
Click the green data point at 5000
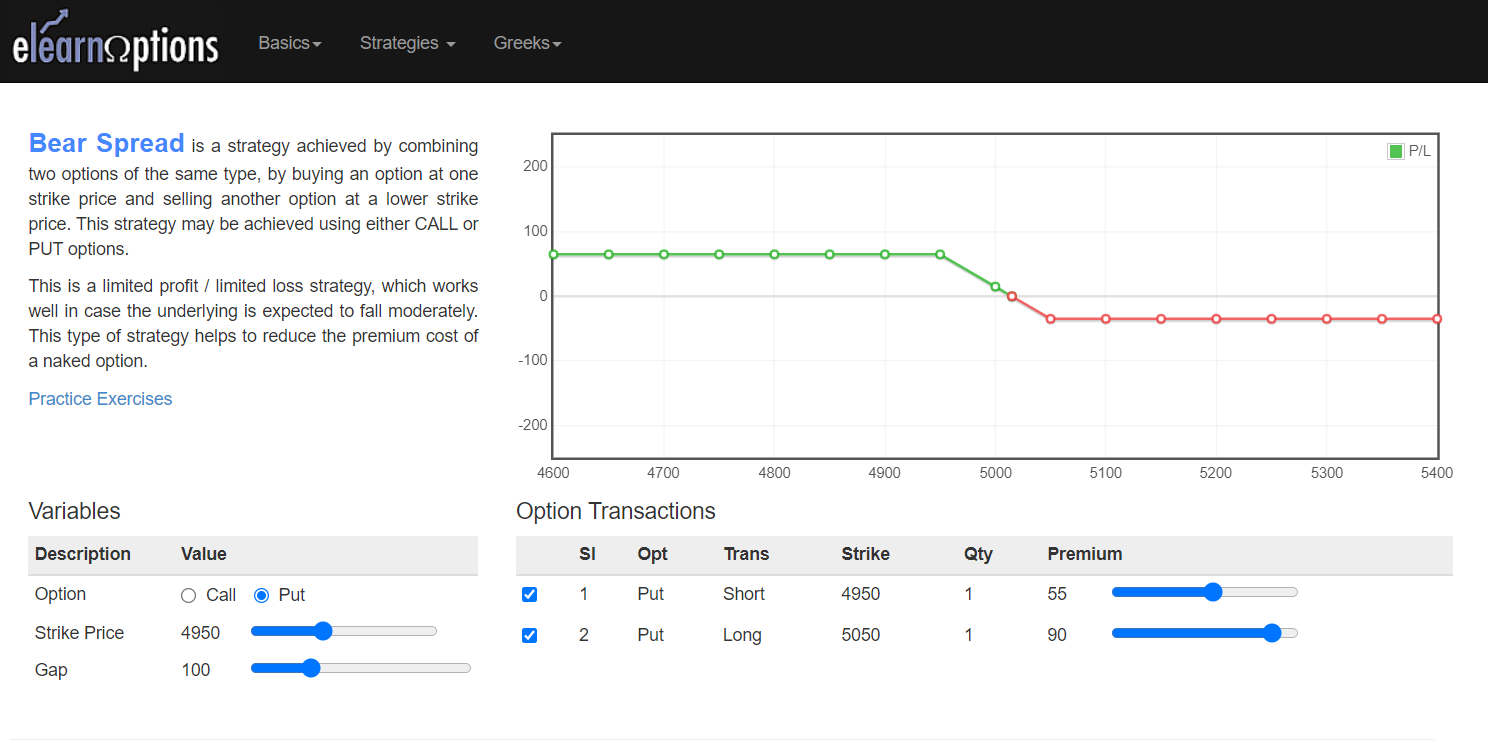[x=995, y=286]
